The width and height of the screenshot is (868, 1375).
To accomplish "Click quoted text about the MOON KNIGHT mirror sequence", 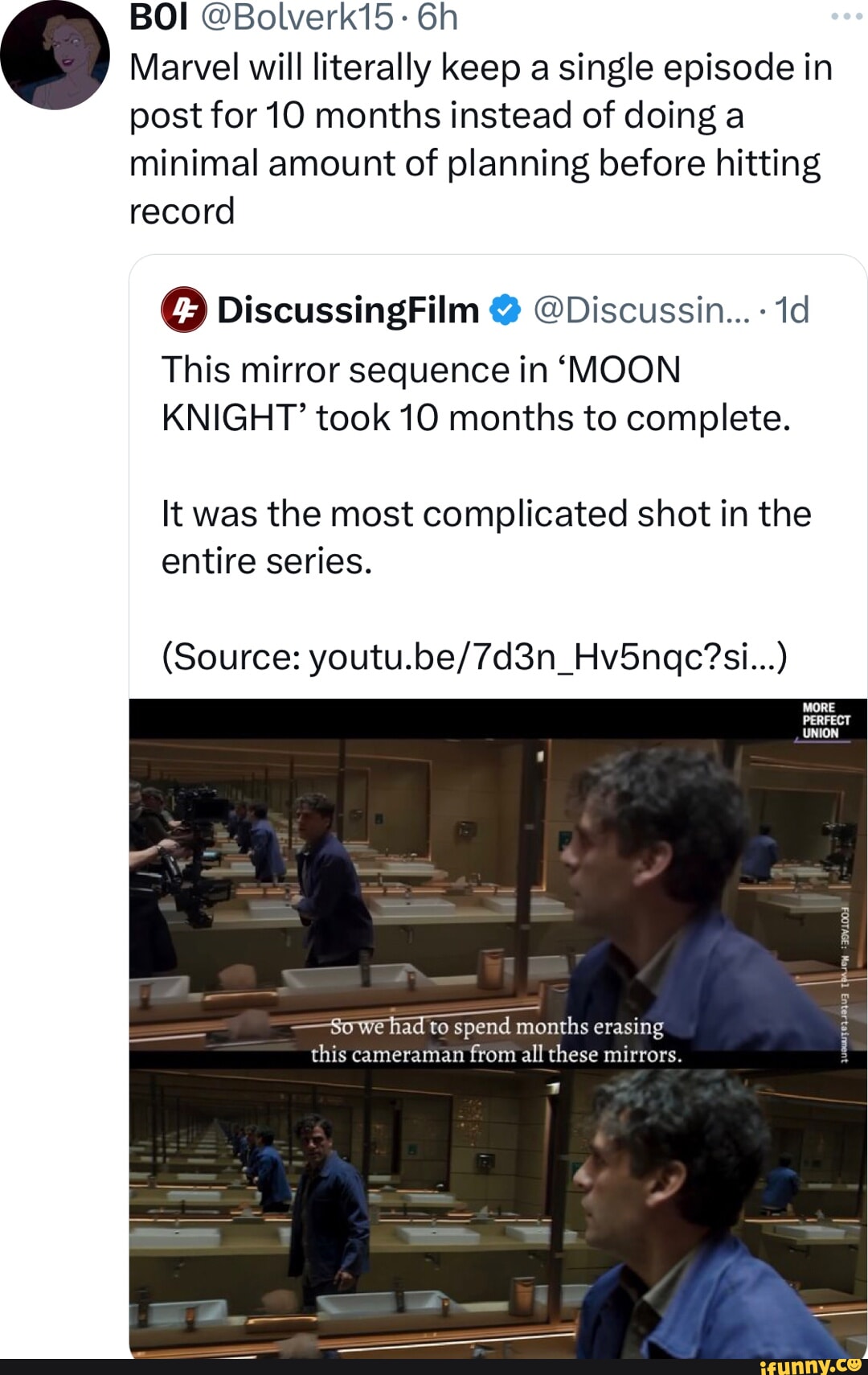I will pos(476,394).
